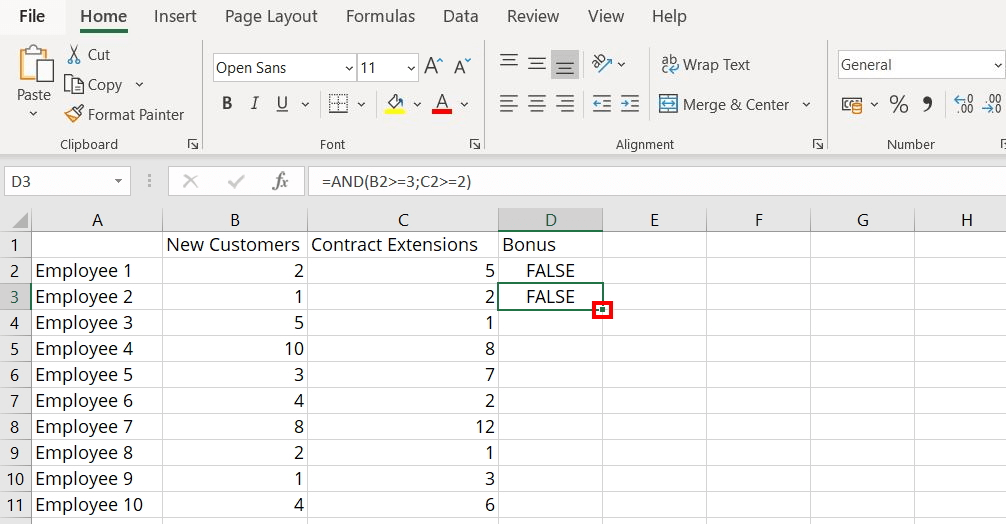
Task: Open the Borders grid icon
Action: pyautogui.click(x=338, y=103)
